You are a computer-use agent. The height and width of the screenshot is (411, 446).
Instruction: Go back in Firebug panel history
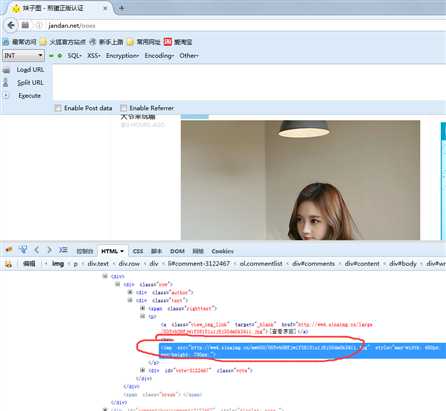[x=37, y=250]
